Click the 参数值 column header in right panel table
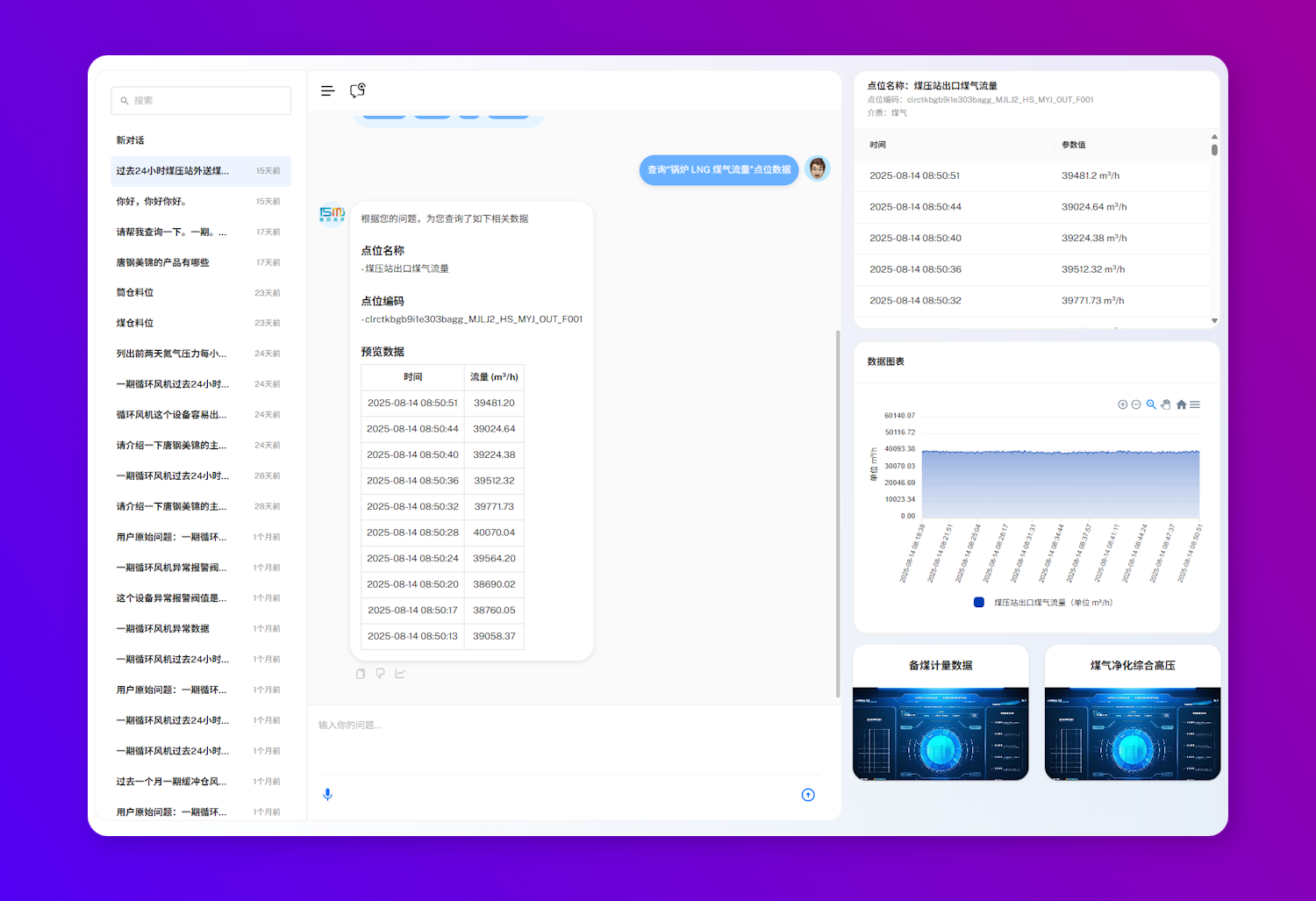The height and width of the screenshot is (901, 1316). pos(1074,145)
